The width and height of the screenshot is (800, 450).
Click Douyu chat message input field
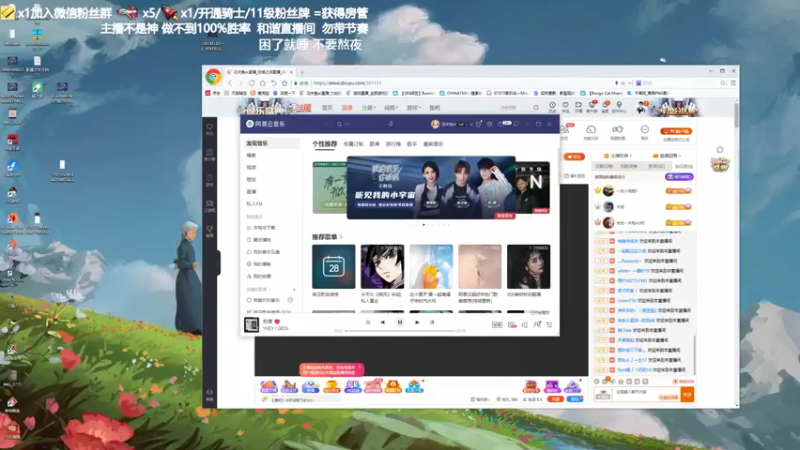coord(646,394)
